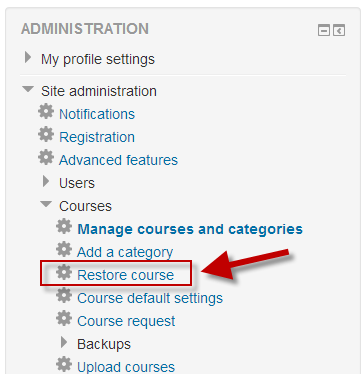
Task: Expand My profile settings
Action: (x=28, y=58)
